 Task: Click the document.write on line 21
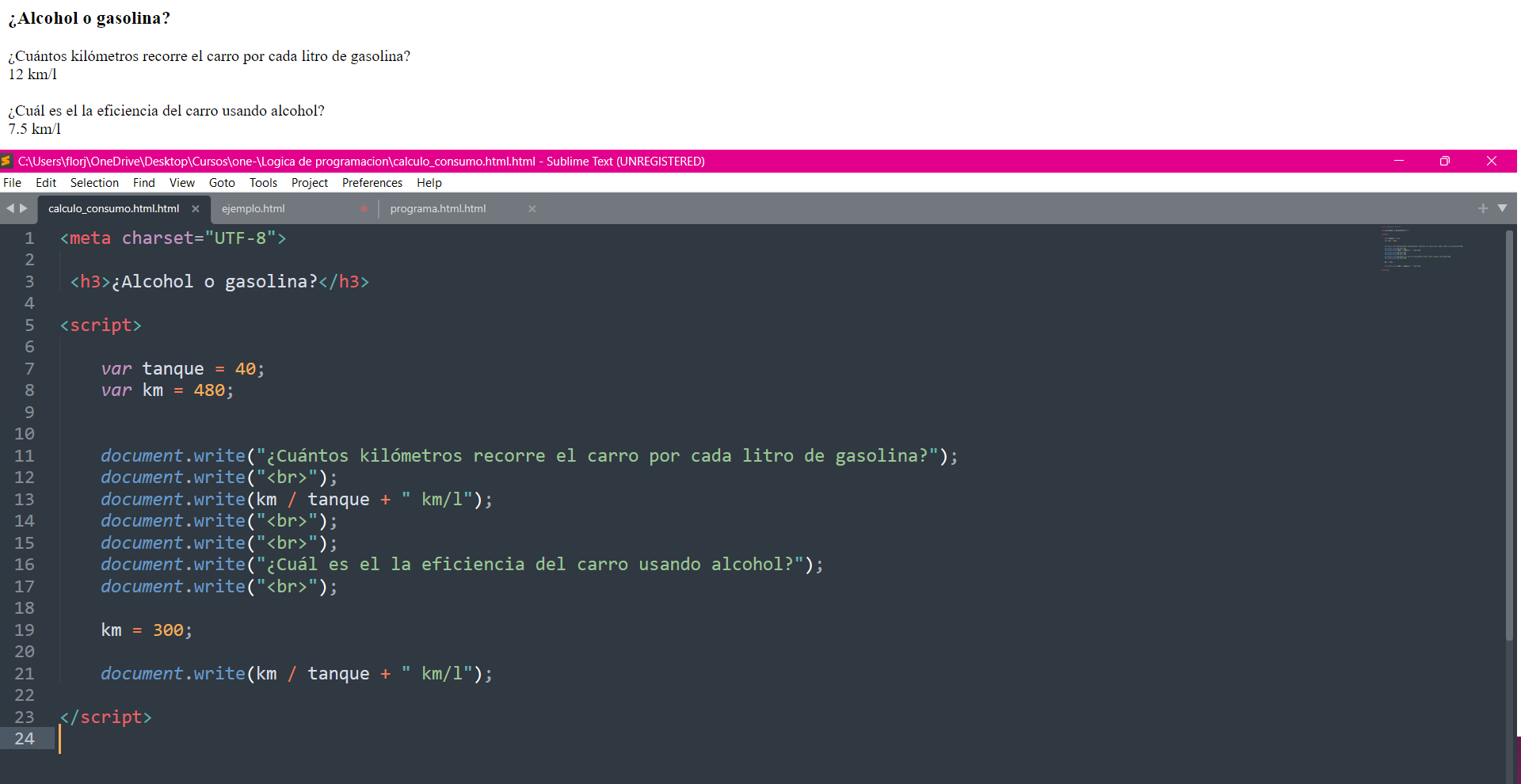tap(296, 674)
